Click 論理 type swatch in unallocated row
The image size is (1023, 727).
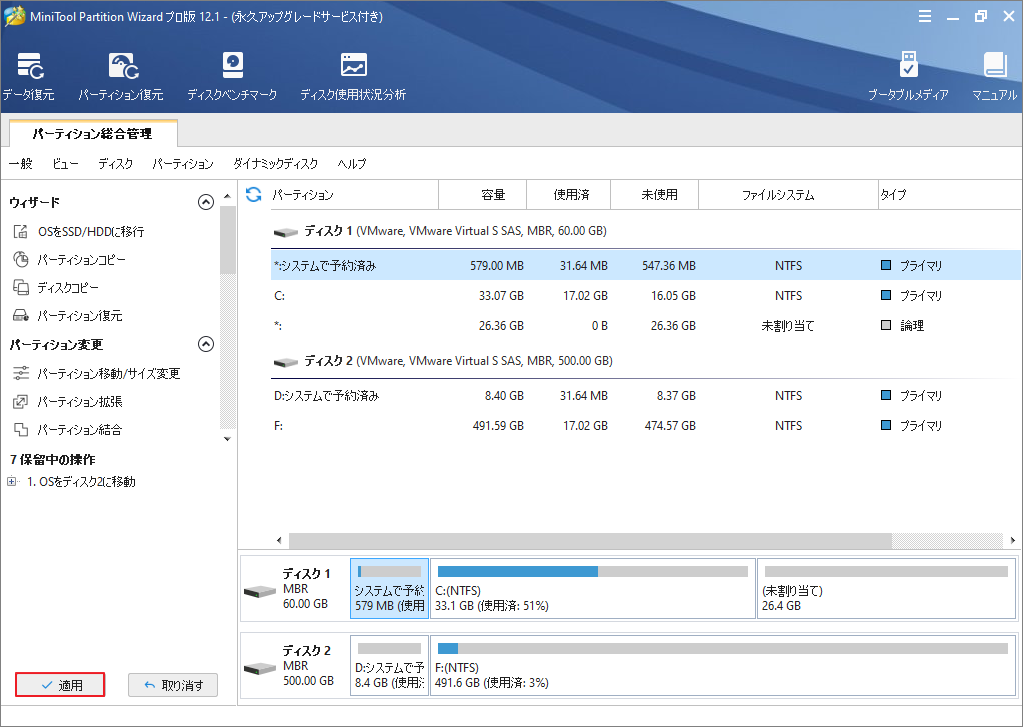[885, 326]
